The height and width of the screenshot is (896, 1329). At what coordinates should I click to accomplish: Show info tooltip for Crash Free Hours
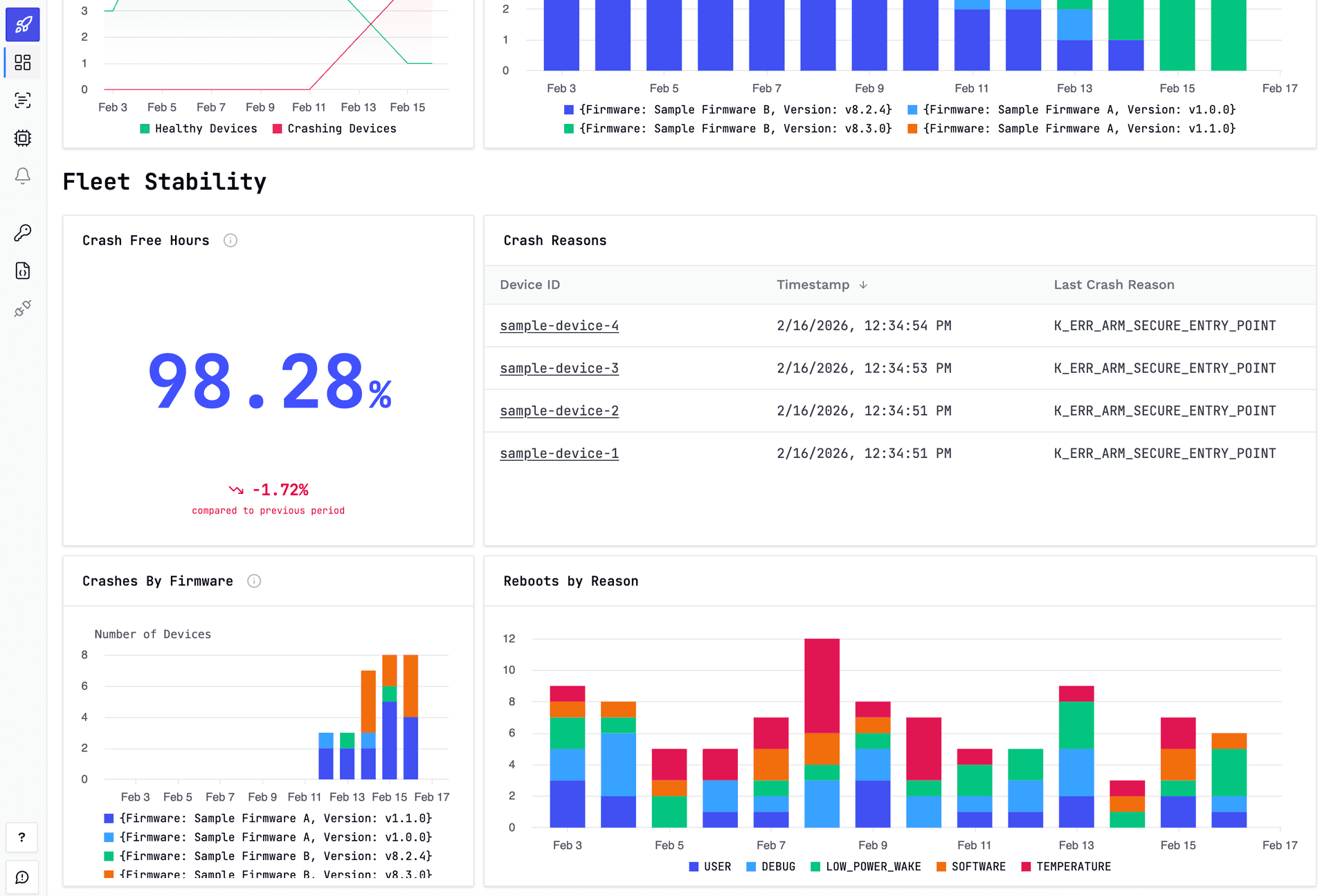pos(230,240)
